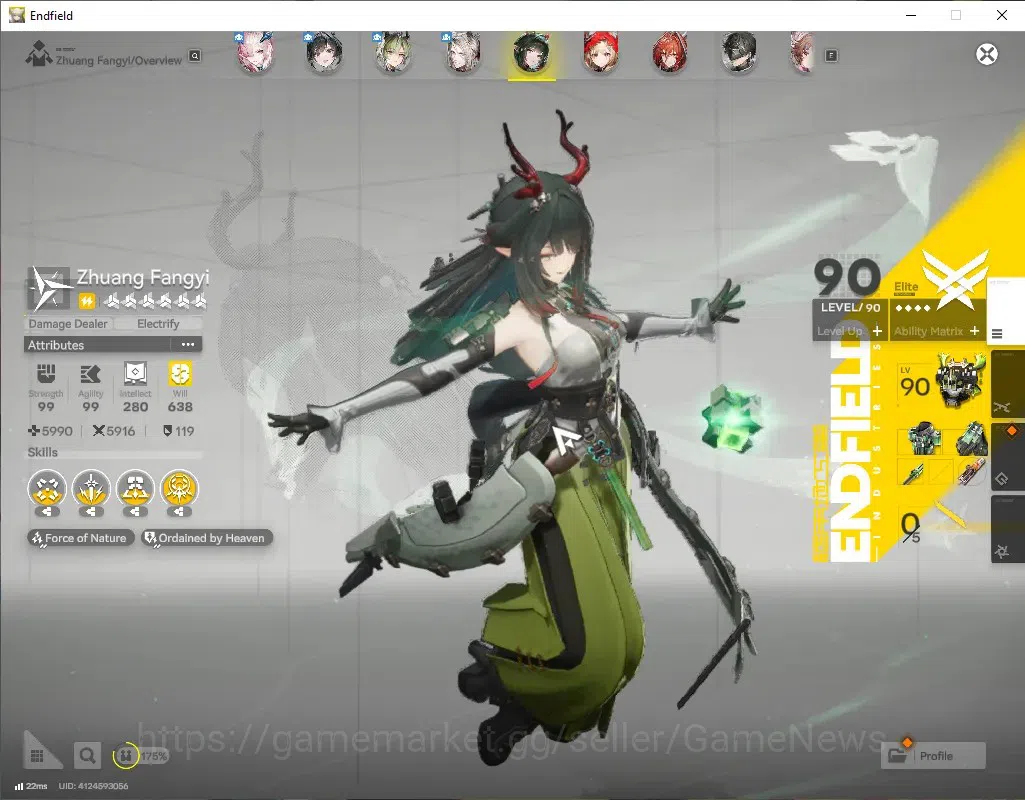Click the UID: 4124593056 text
Image resolution: width=1025 pixels, height=800 pixels.
(93, 786)
